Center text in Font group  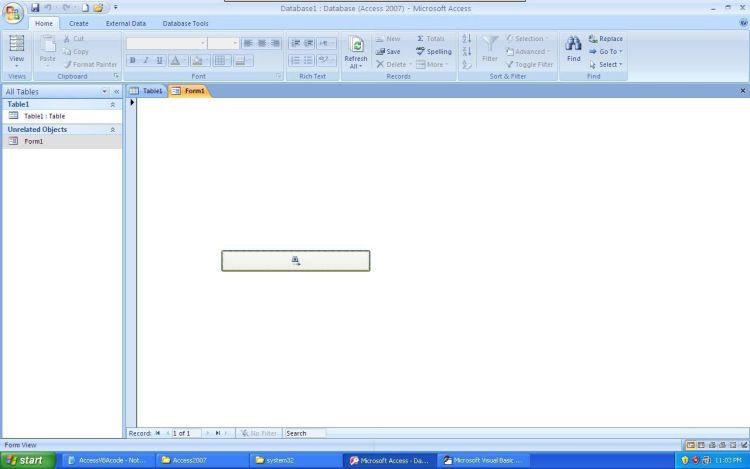(x=262, y=44)
